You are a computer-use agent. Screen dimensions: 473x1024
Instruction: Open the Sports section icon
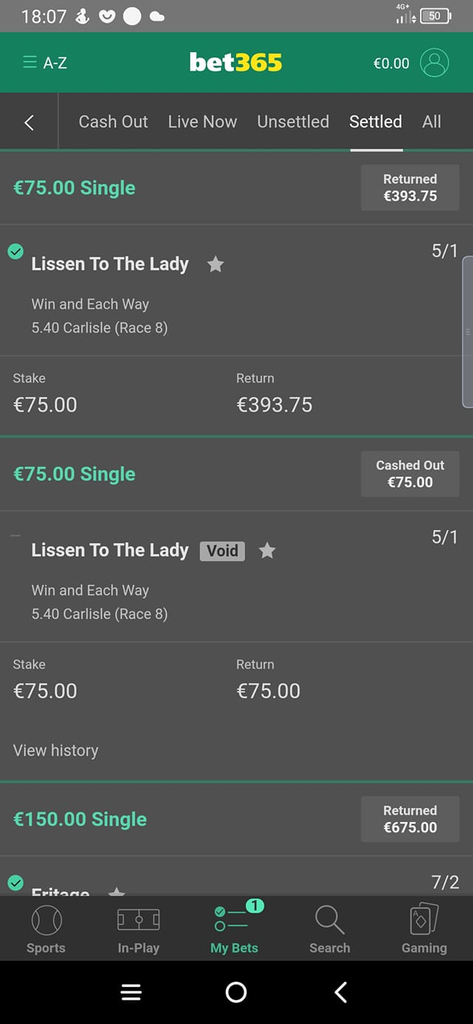[46, 920]
